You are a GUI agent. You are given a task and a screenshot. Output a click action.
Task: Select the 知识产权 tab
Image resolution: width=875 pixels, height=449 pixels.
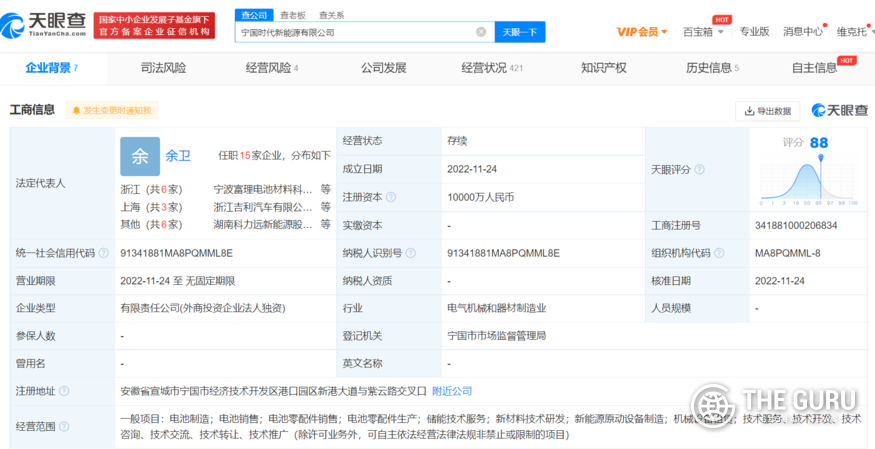click(x=604, y=68)
